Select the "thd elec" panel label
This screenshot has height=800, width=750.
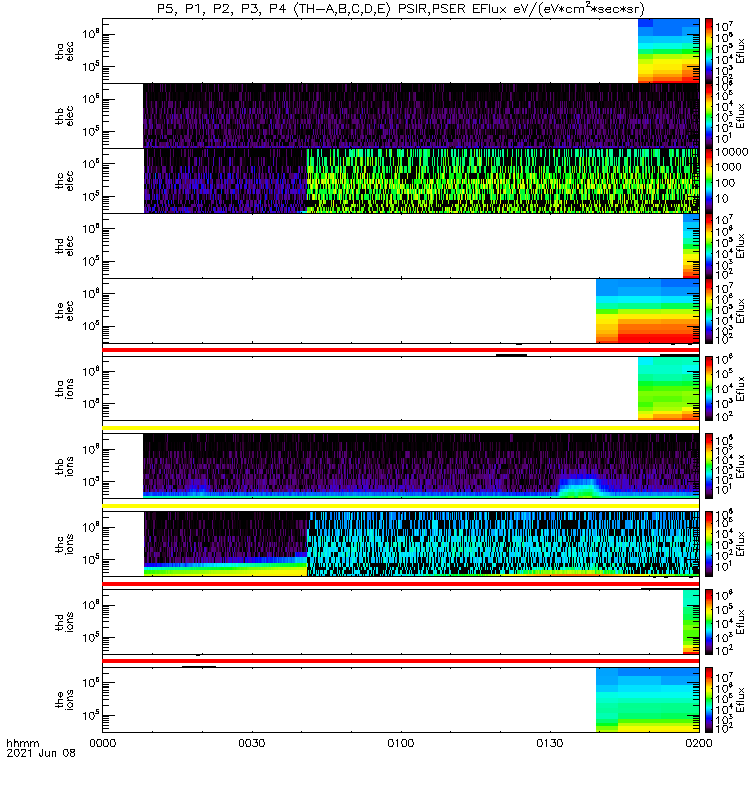(64, 245)
